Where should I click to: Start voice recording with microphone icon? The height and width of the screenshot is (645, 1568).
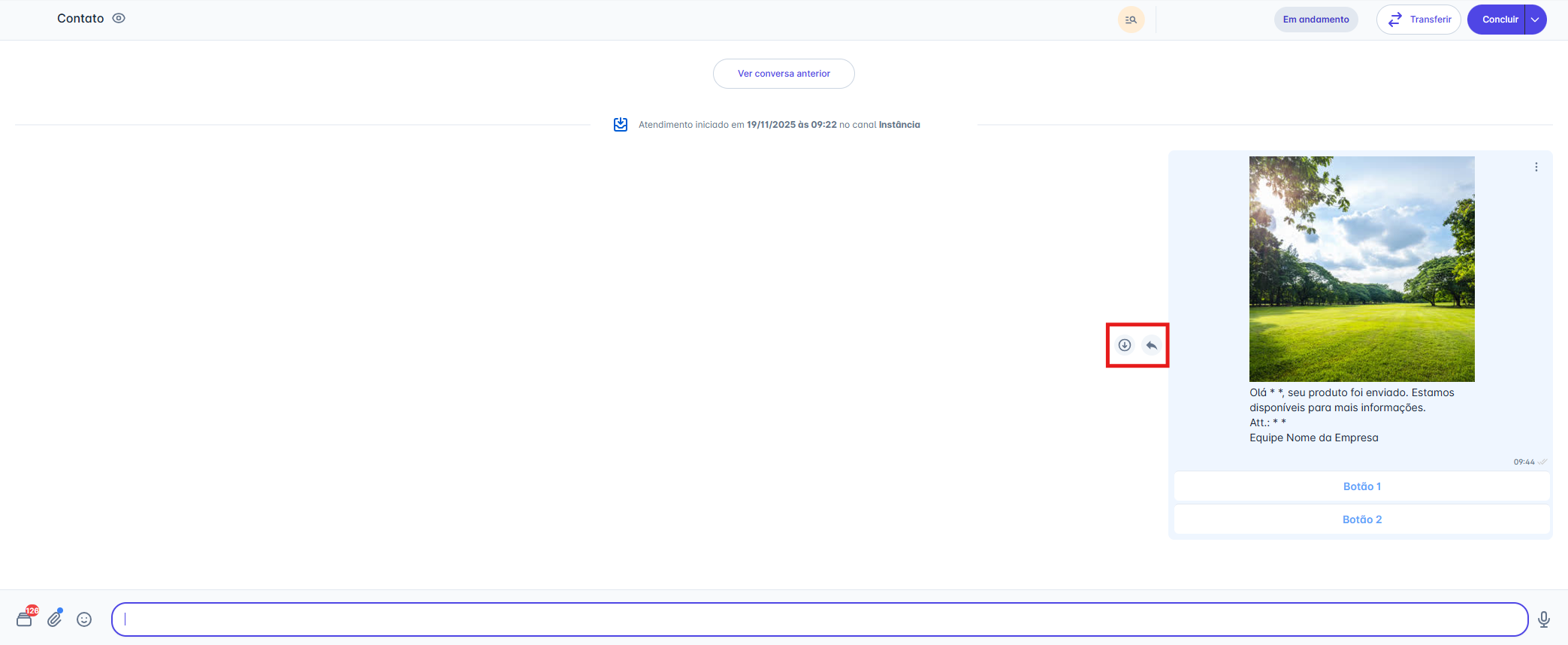point(1544,619)
